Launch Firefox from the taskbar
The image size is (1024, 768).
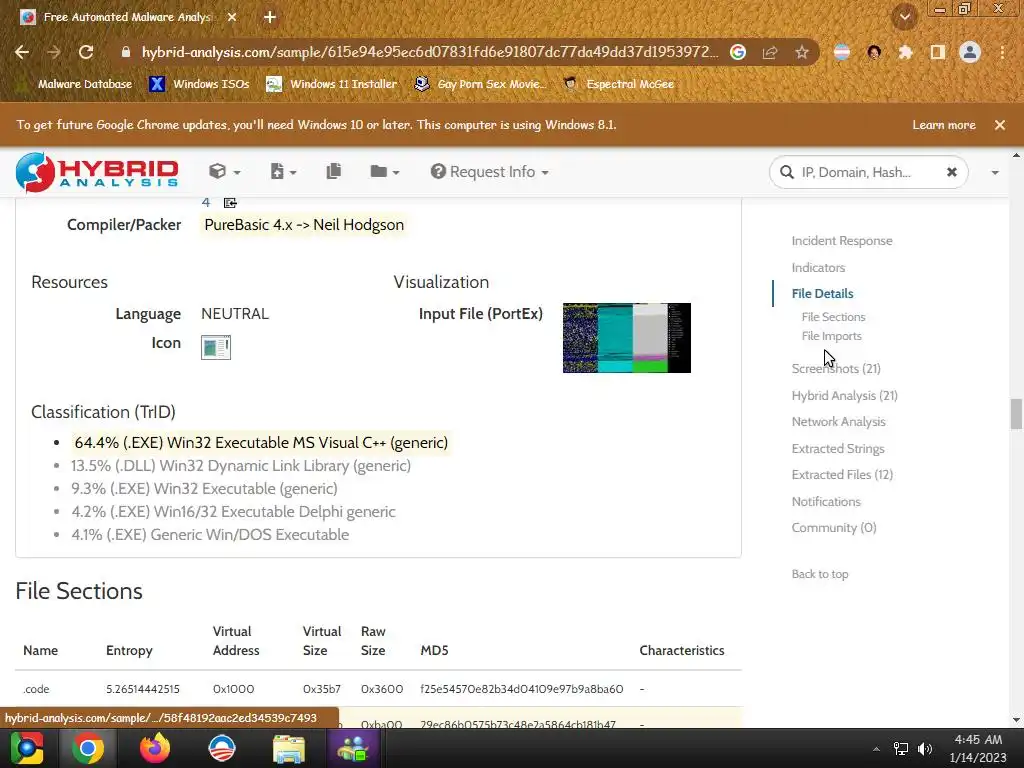click(155, 748)
